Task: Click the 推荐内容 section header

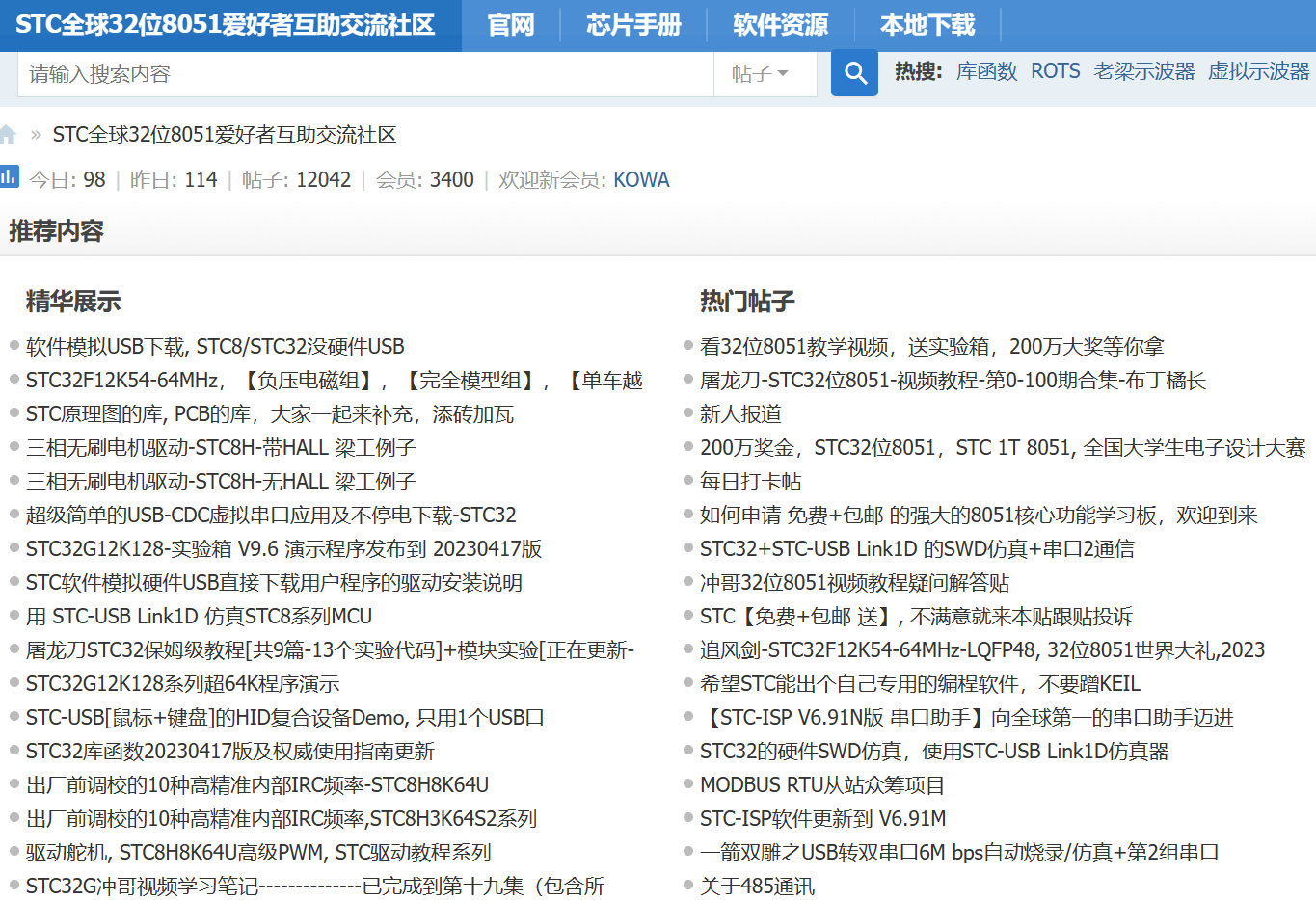Action: [56, 231]
